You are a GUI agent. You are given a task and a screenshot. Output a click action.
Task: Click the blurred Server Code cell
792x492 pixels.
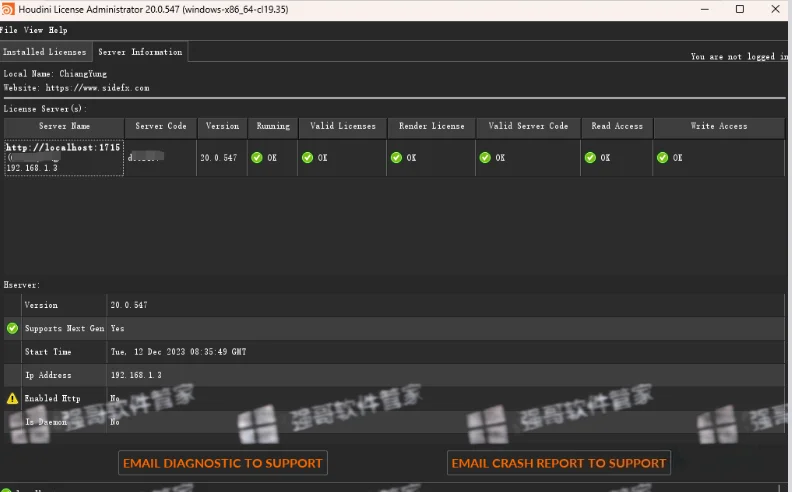click(161, 158)
